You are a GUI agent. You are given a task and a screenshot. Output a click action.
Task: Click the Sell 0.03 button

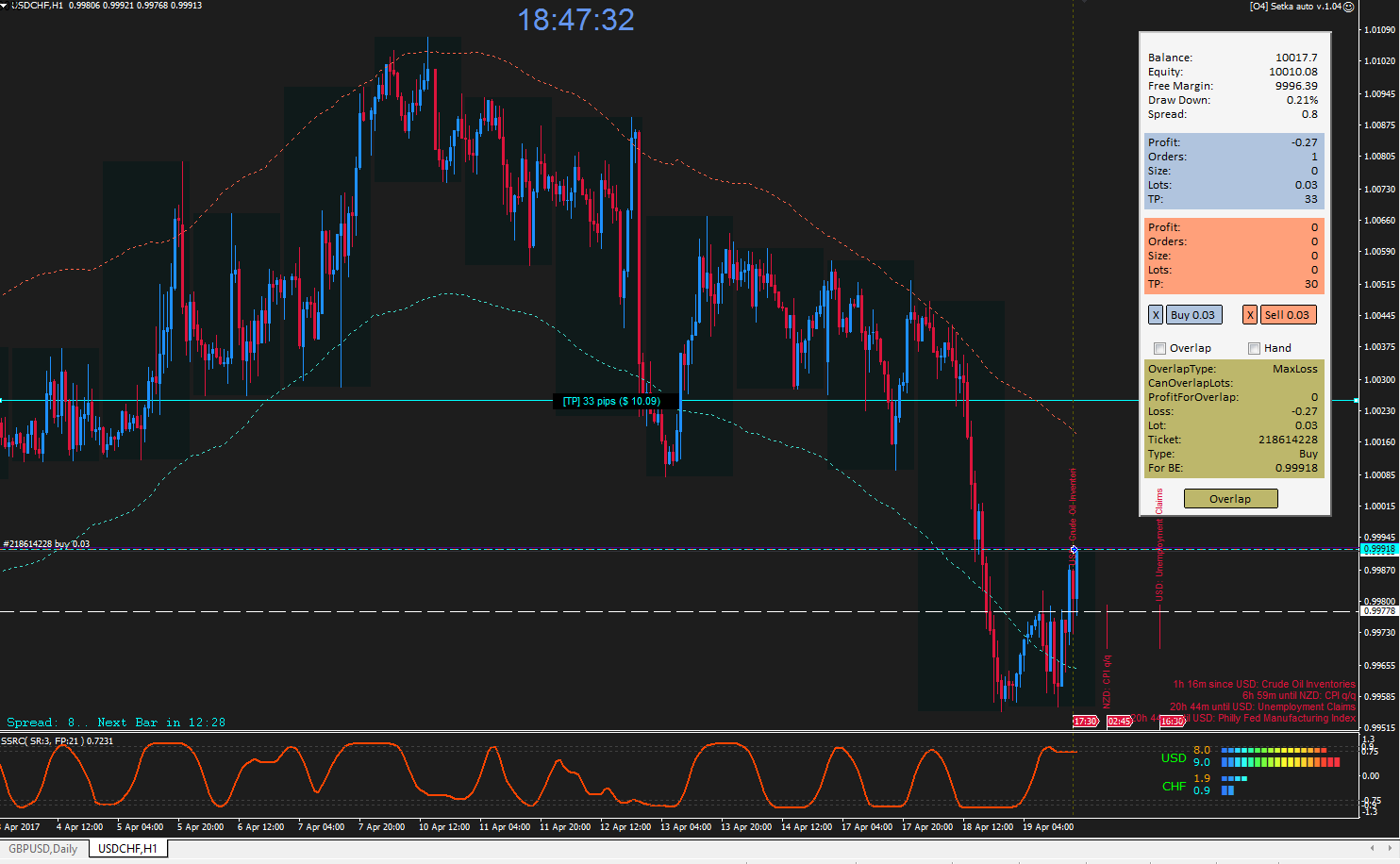point(1288,315)
